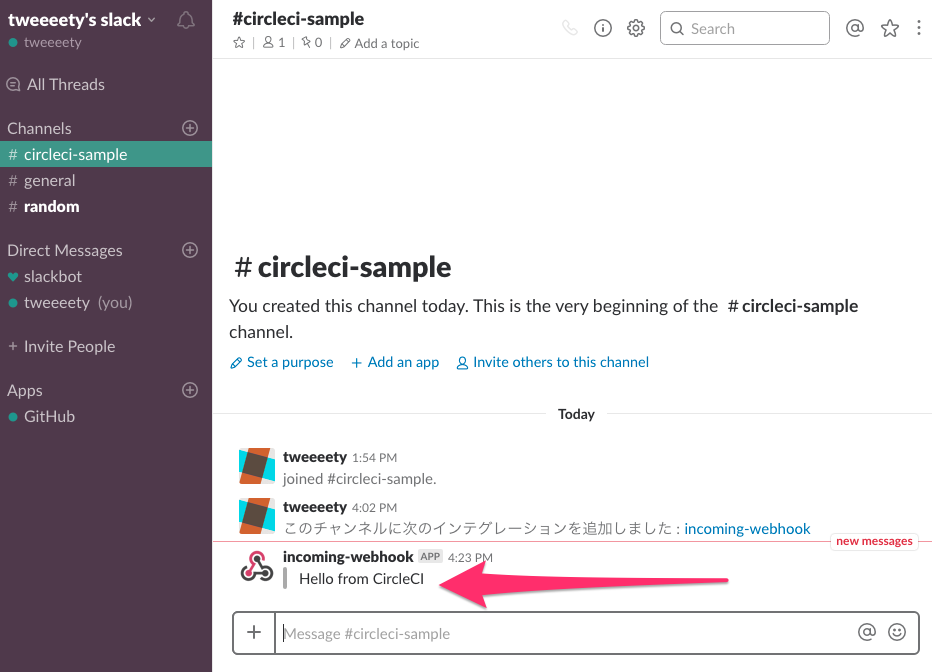Start a new direct message plus icon
Viewport: 932px width, 672px height.
point(190,250)
